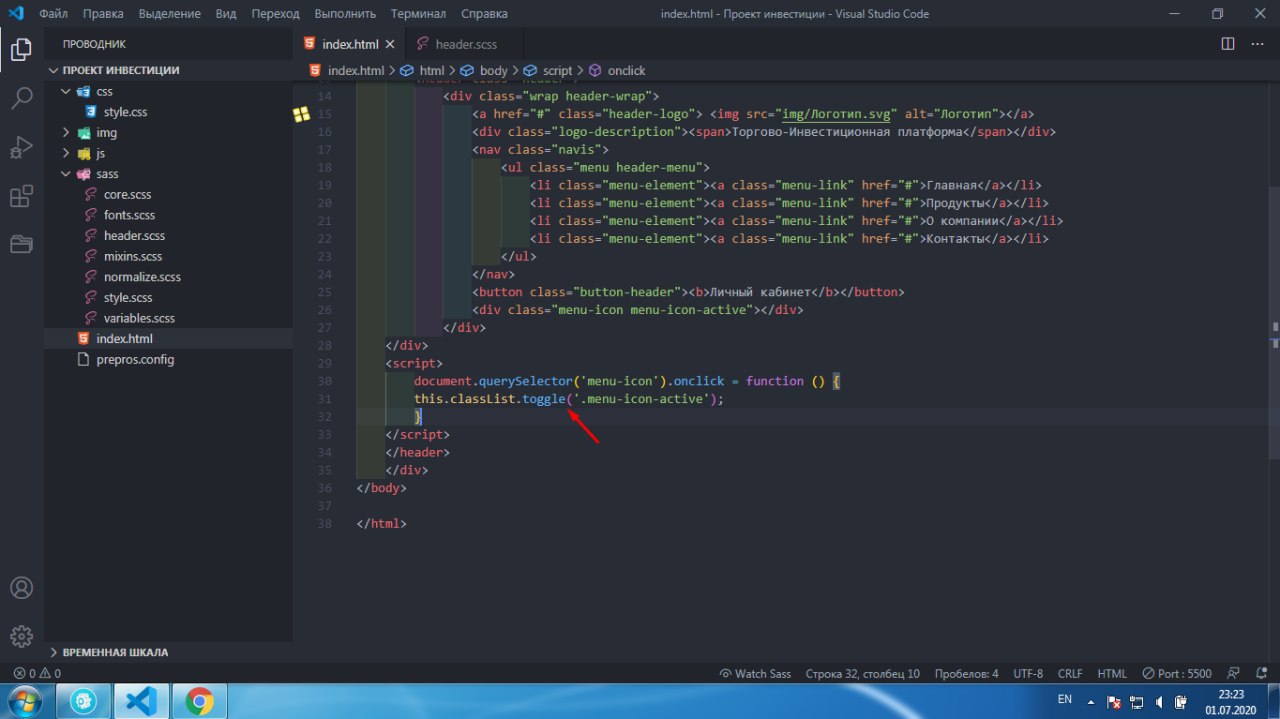
Task: Open normalize.scss file
Action: (x=168, y=277)
